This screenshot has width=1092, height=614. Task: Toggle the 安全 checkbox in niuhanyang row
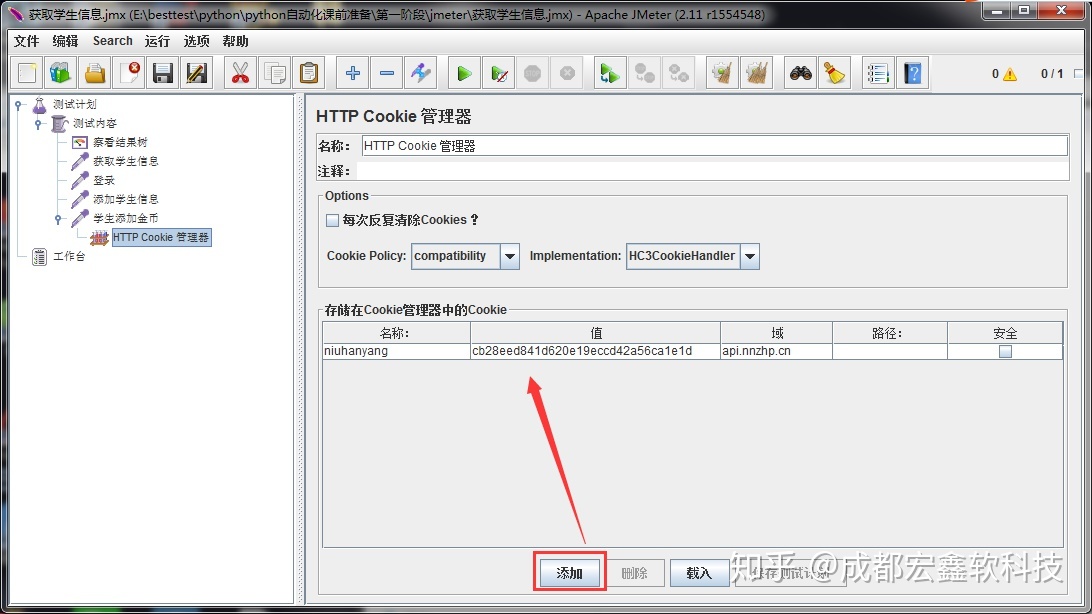1005,352
